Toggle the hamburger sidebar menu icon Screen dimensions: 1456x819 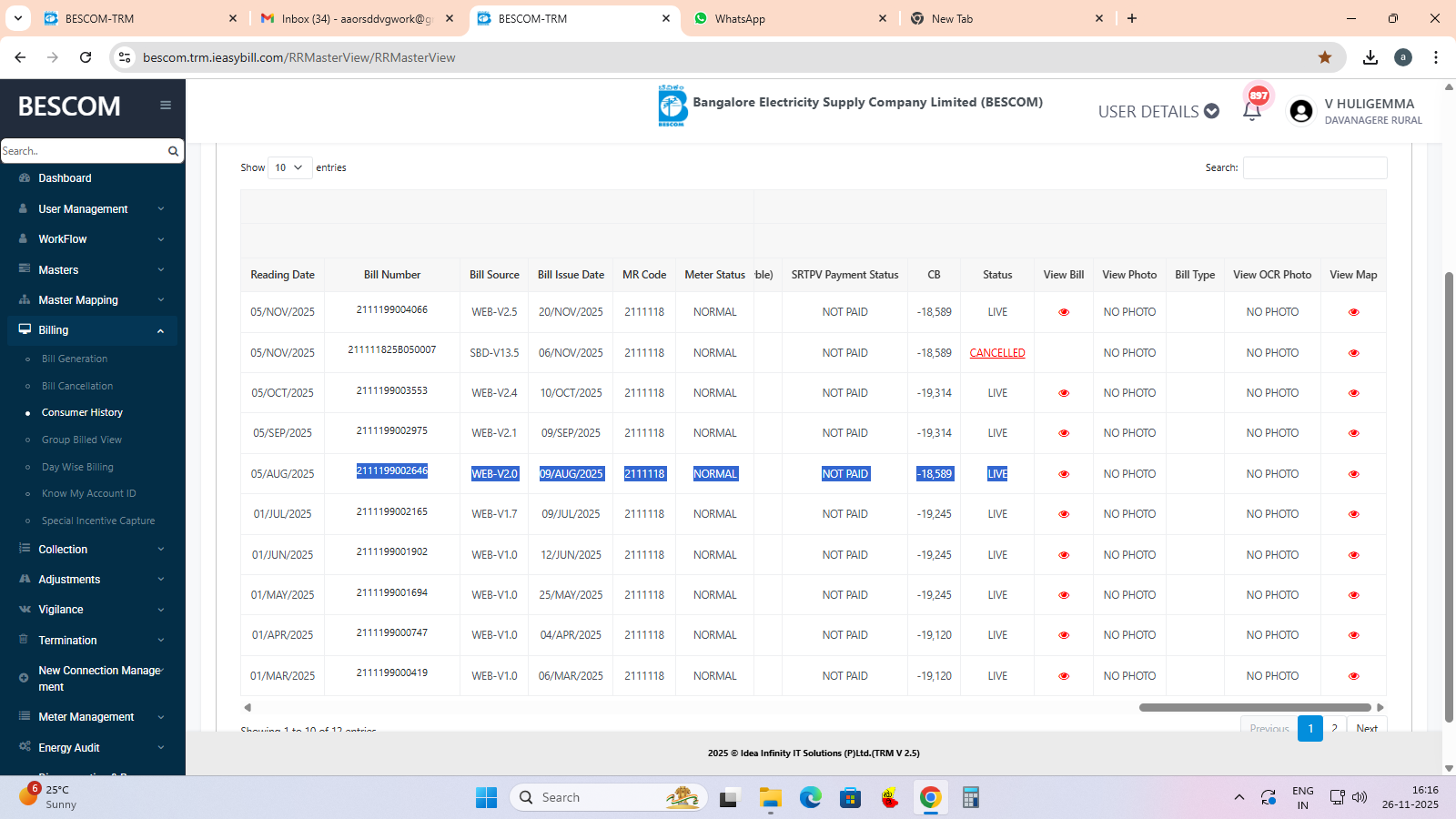[x=166, y=106]
